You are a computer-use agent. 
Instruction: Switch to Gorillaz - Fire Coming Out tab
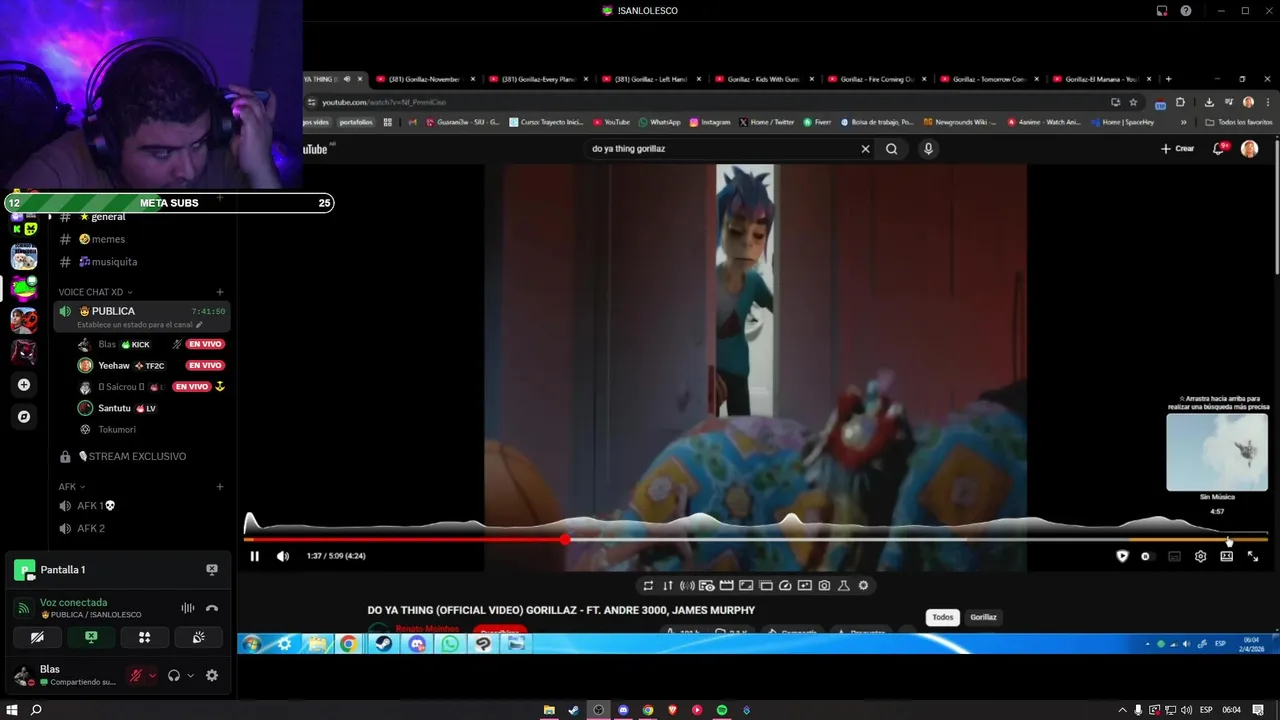pyautogui.click(x=879, y=79)
